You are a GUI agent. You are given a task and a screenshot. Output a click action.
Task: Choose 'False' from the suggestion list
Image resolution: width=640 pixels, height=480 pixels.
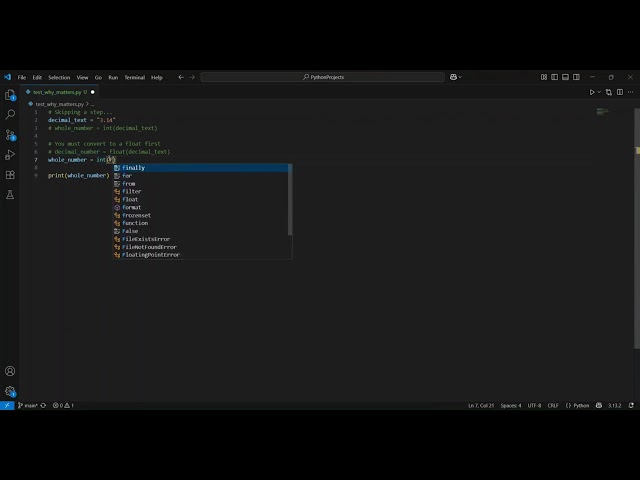(x=201, y=231)
